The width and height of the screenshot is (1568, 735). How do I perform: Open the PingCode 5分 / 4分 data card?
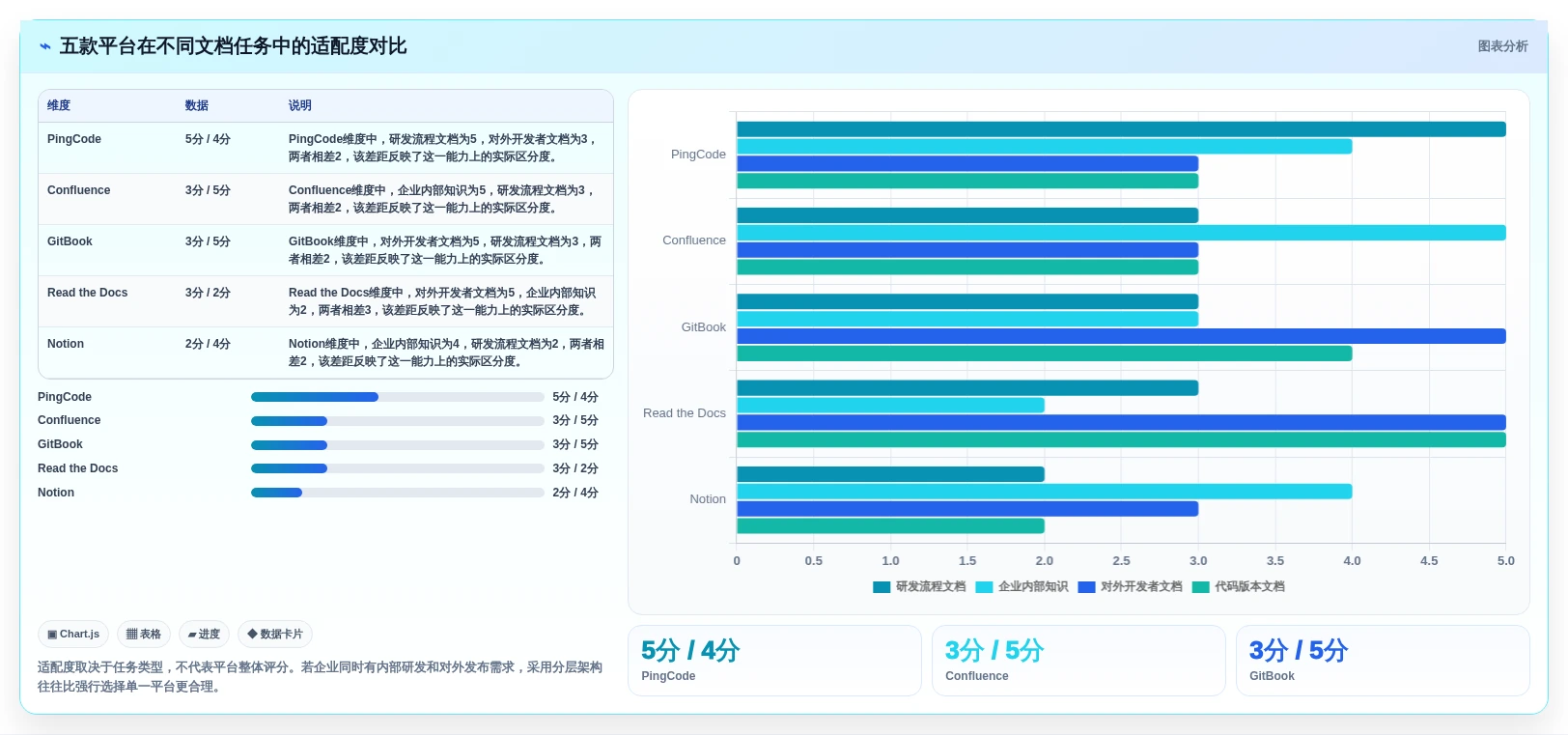click(774, 661)
